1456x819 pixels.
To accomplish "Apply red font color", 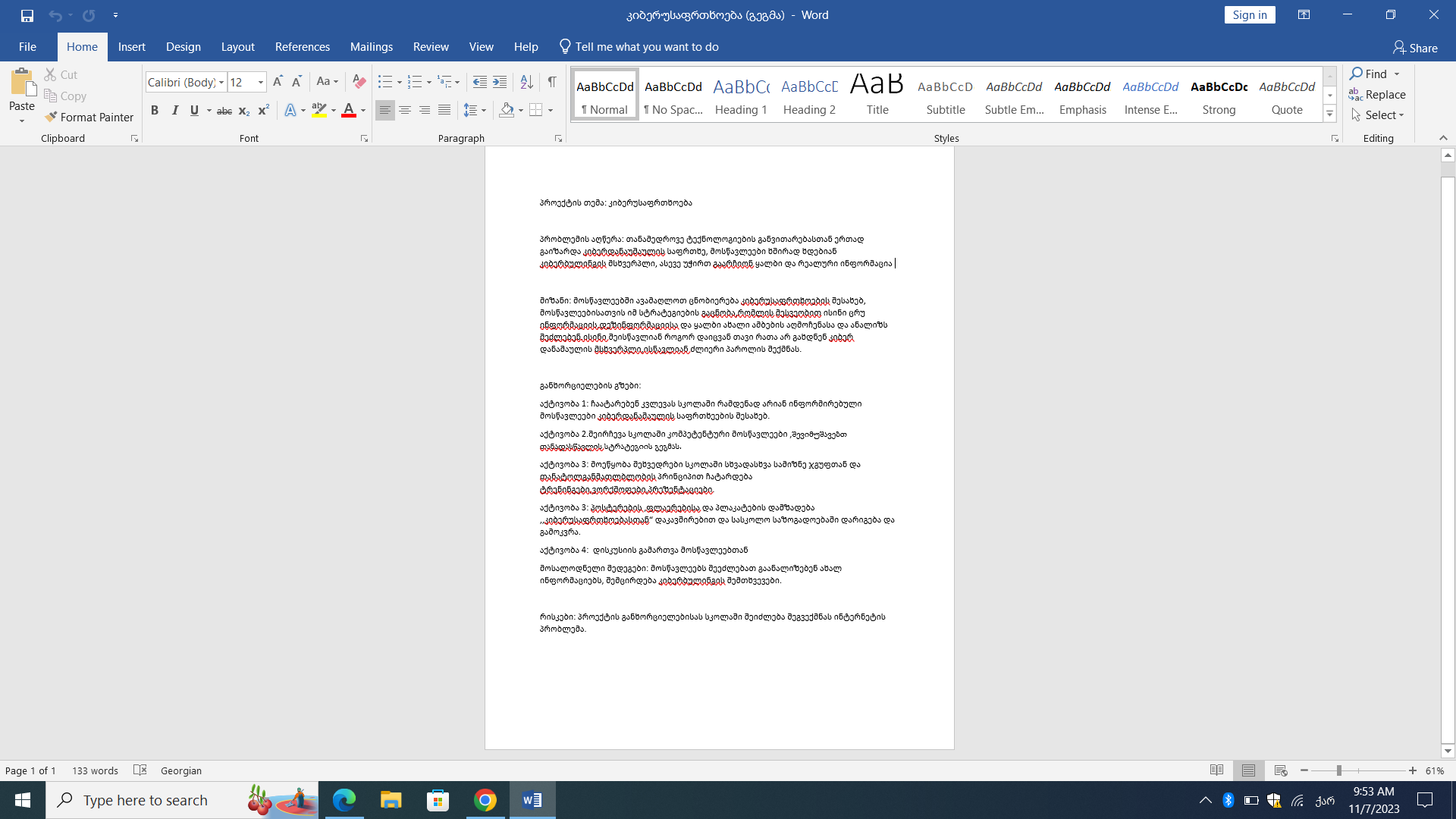I will coord(349,111).
